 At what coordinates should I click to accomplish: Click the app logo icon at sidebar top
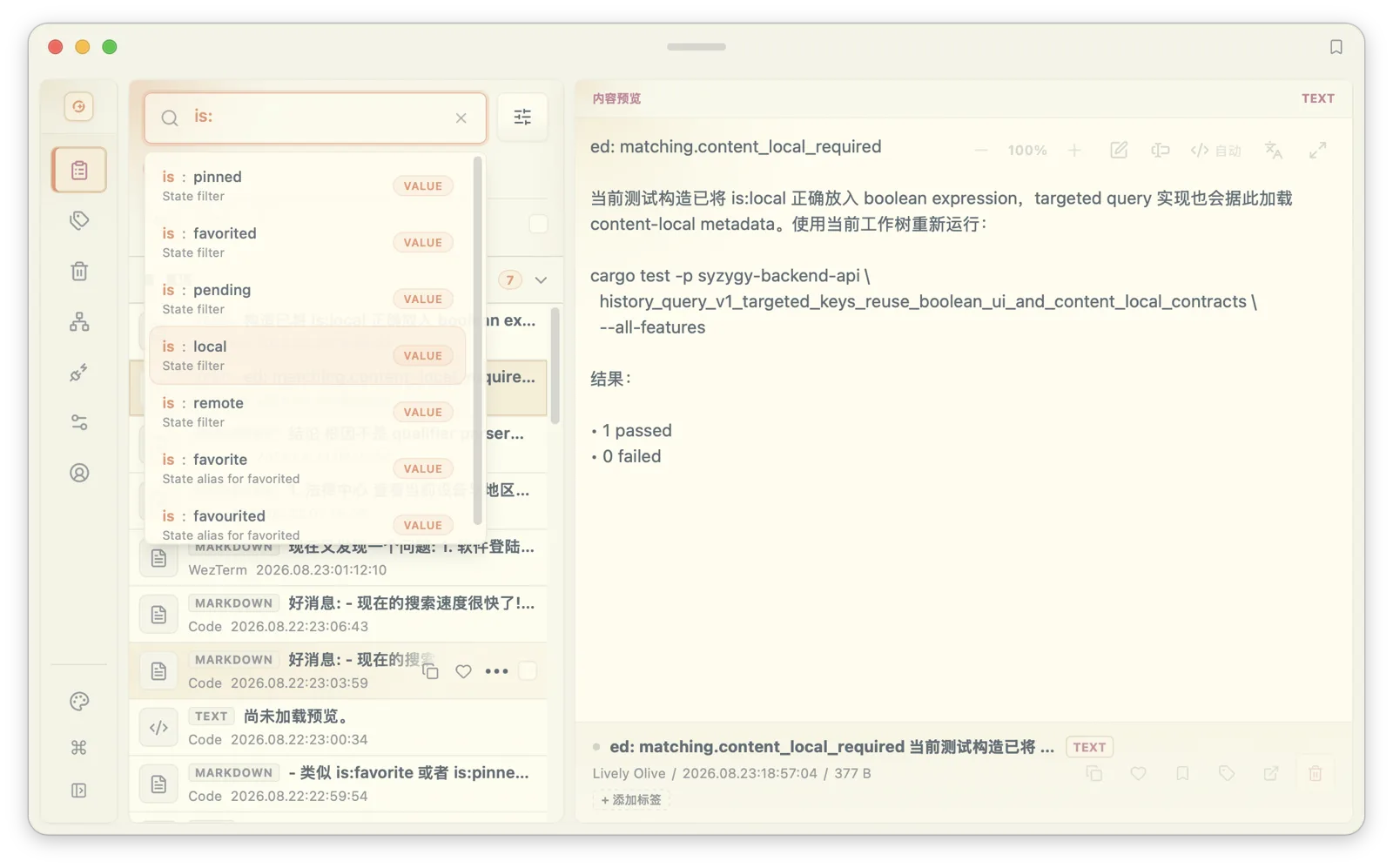(x=79, y=106)
